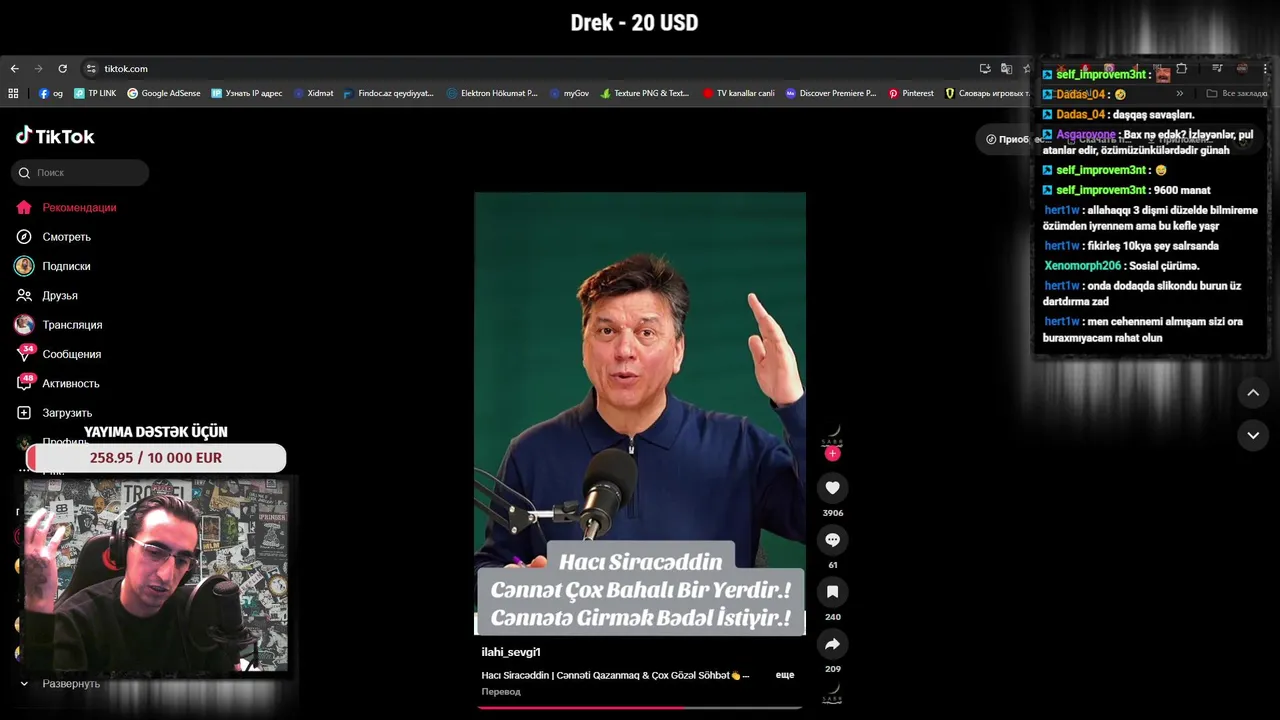Open the Xidmət bookmark
The image size is (1280, 720).
313,93
